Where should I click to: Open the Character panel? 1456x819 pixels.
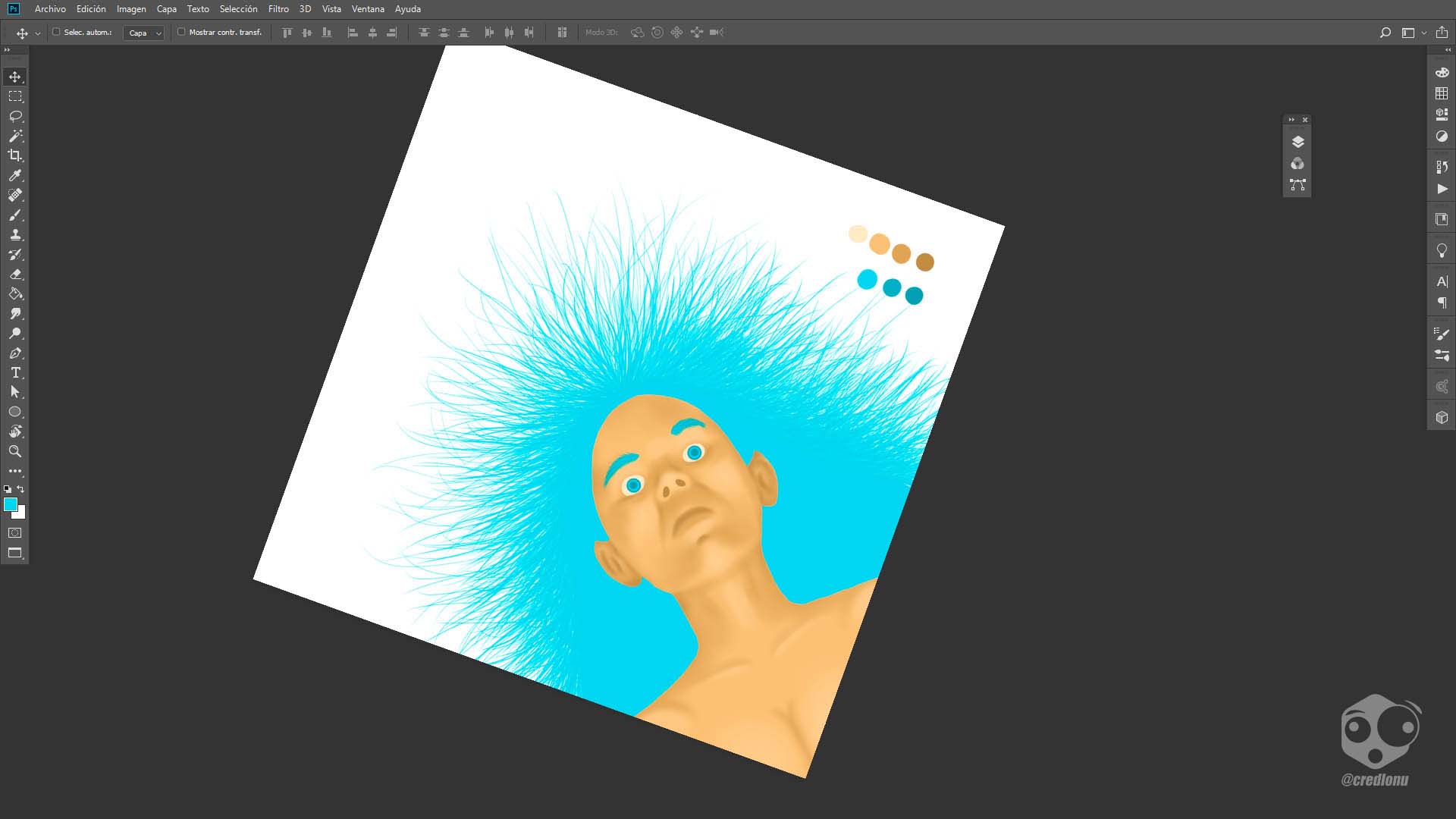[x=1442, y=281]
